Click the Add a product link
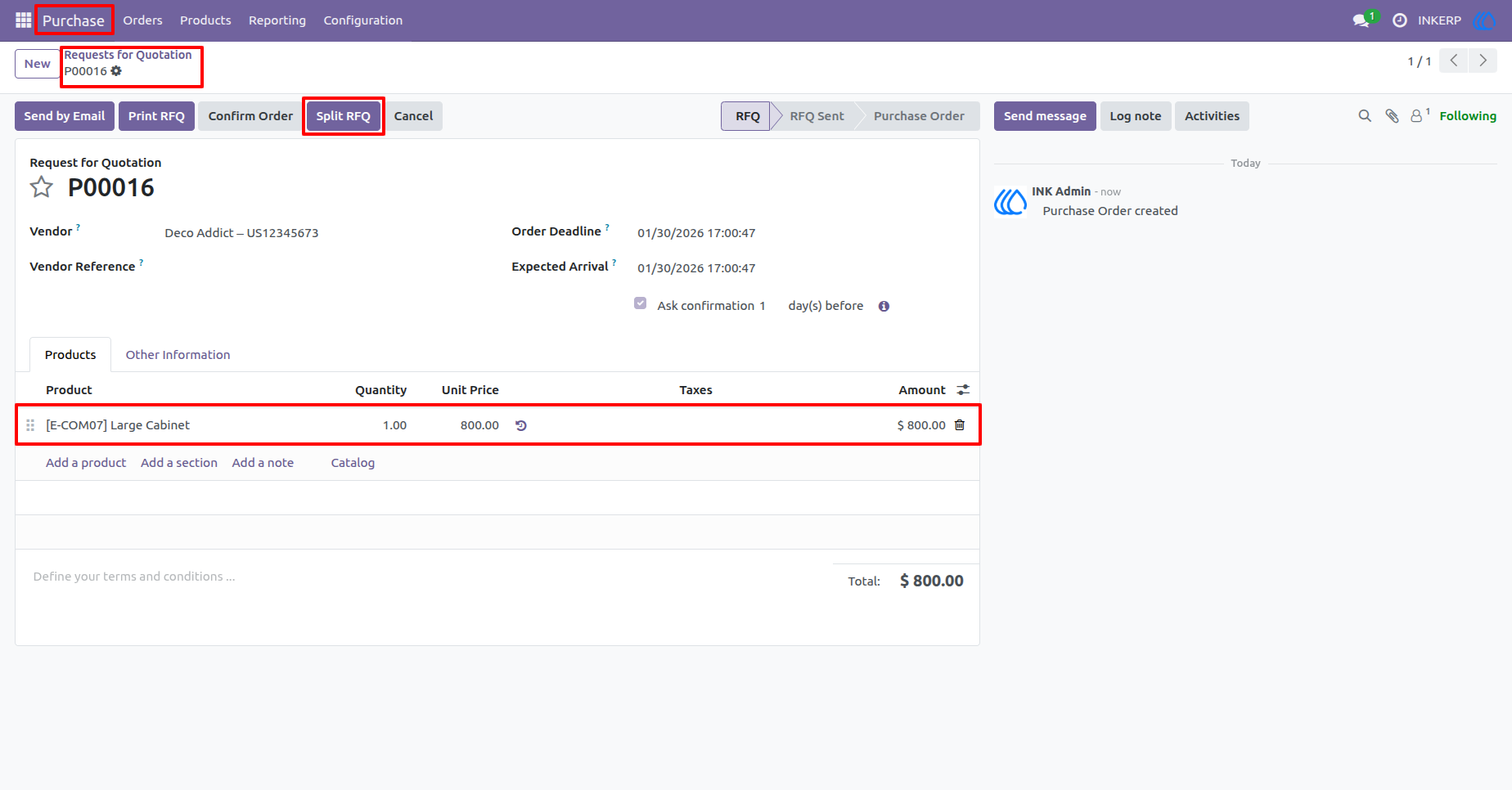The image size is (1512, 790). click(x=86, y=463)
